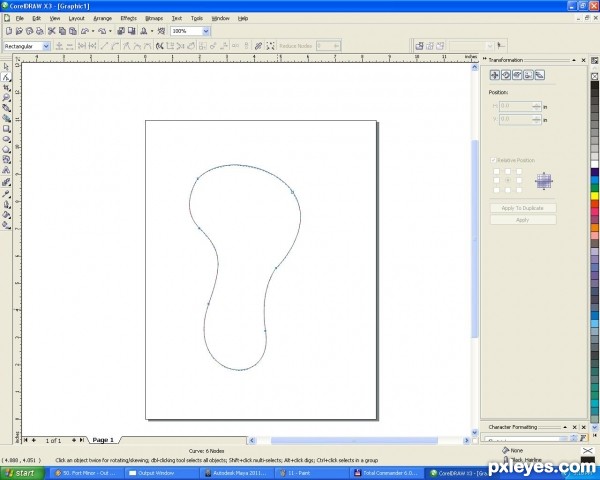Select the bottom-left anchor point box
Image resolution: width=600 pixels, height=480 pixels.
(496, 190)
